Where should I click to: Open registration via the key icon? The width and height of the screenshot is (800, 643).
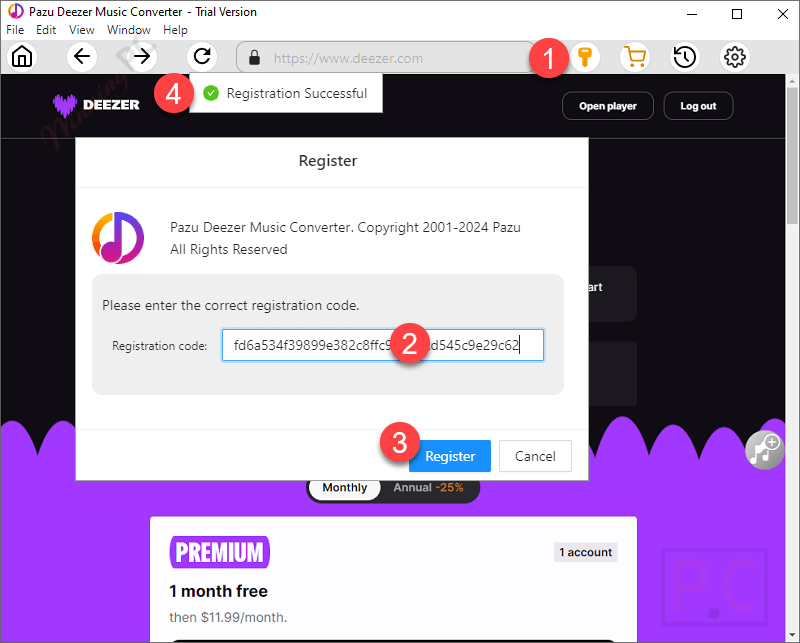[585, 57]
